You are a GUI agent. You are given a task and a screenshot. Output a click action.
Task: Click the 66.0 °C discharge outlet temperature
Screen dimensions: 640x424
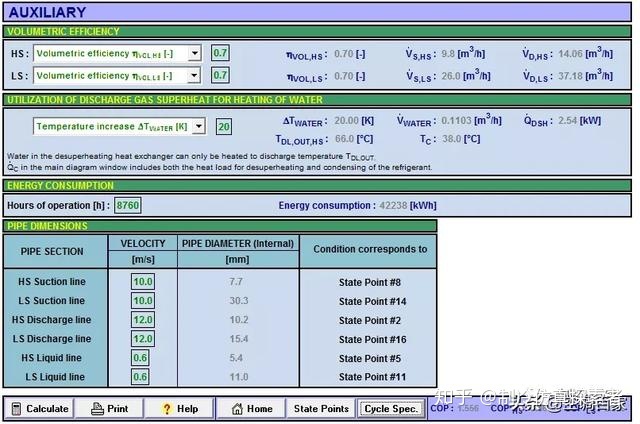(x=344, y=139)
